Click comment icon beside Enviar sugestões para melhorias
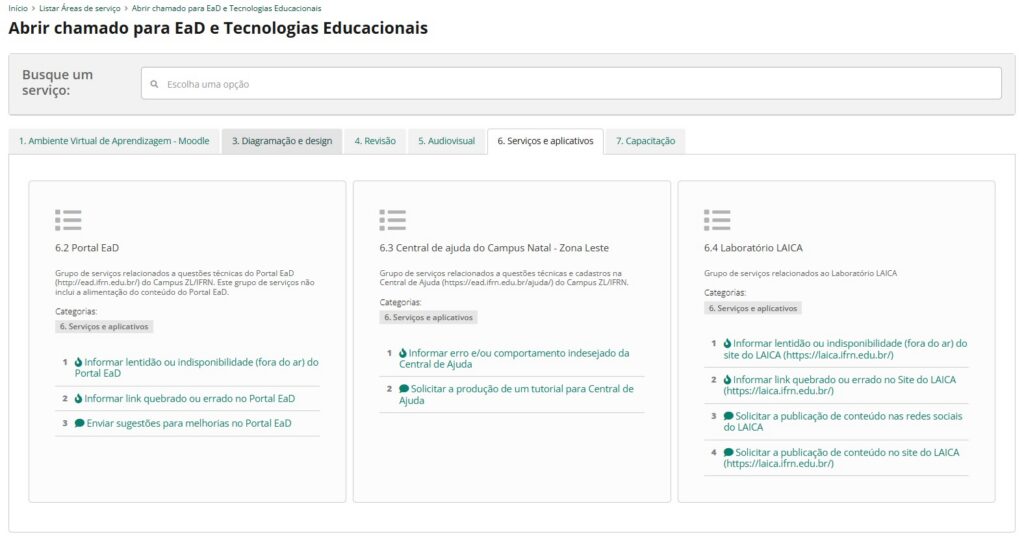 pyautogui.click(x=80, y=423)
